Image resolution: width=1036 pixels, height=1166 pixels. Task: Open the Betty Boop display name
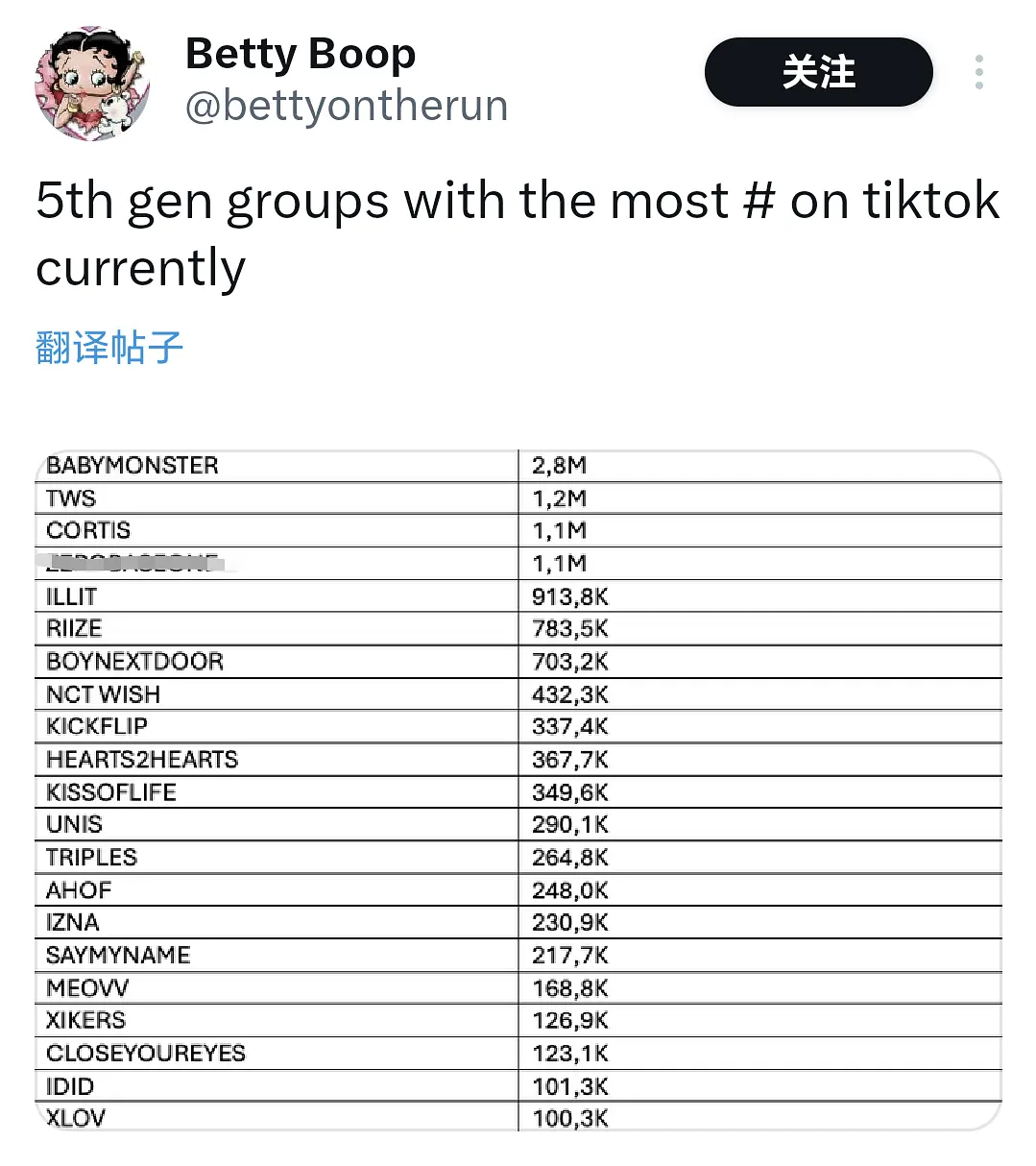click(x=300, y=54)
